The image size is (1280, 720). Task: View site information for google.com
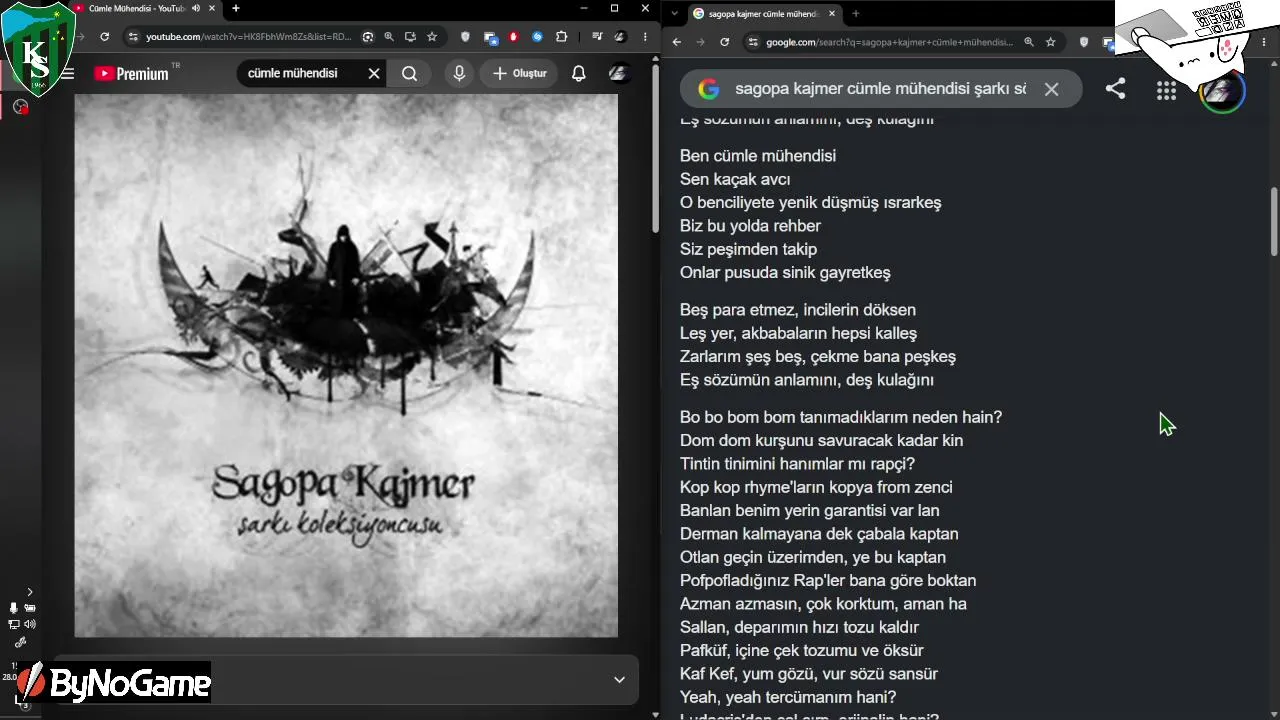751,42
